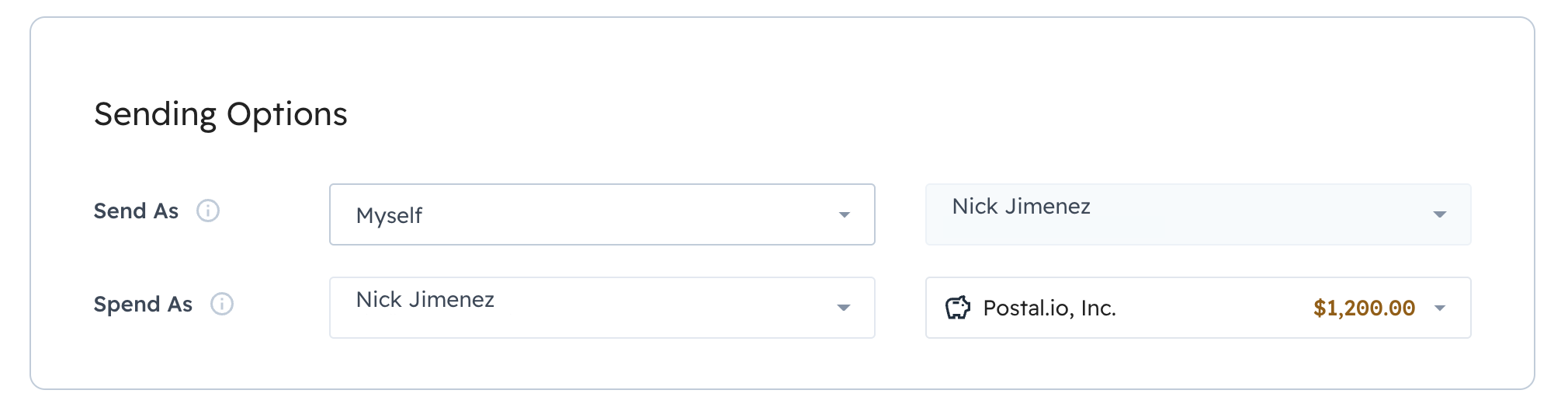
Task: Click the Spend As info icon
Action: 222,304
